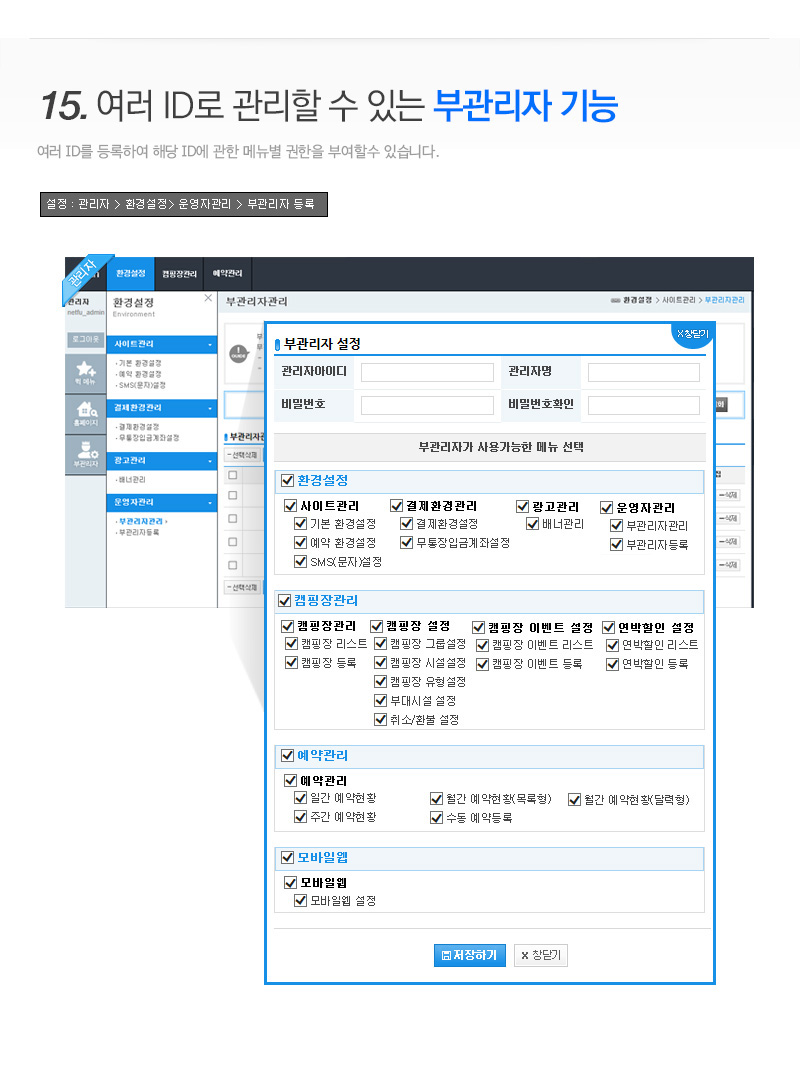The height and width of the screenshot is (1068, 800).
Task: Uncheck the 캠핑장 이벤트 리스트 checkbox
Action: [x=483, y=645]
